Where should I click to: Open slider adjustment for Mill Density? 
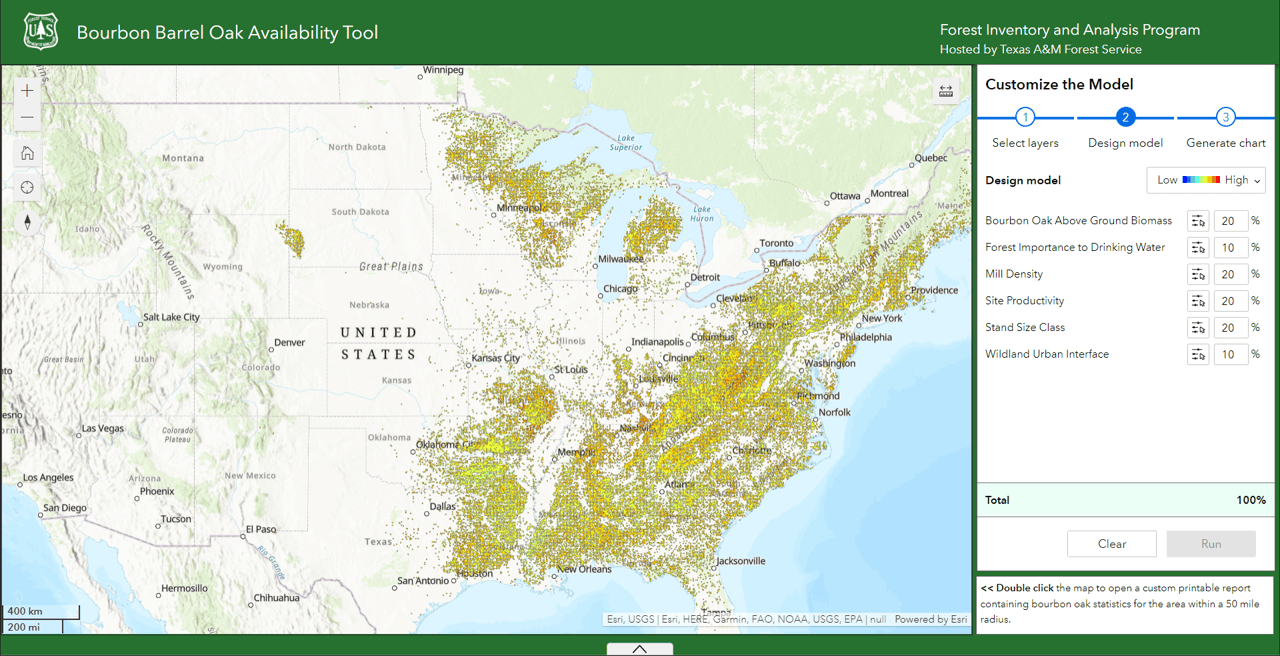pos(1198,273)
